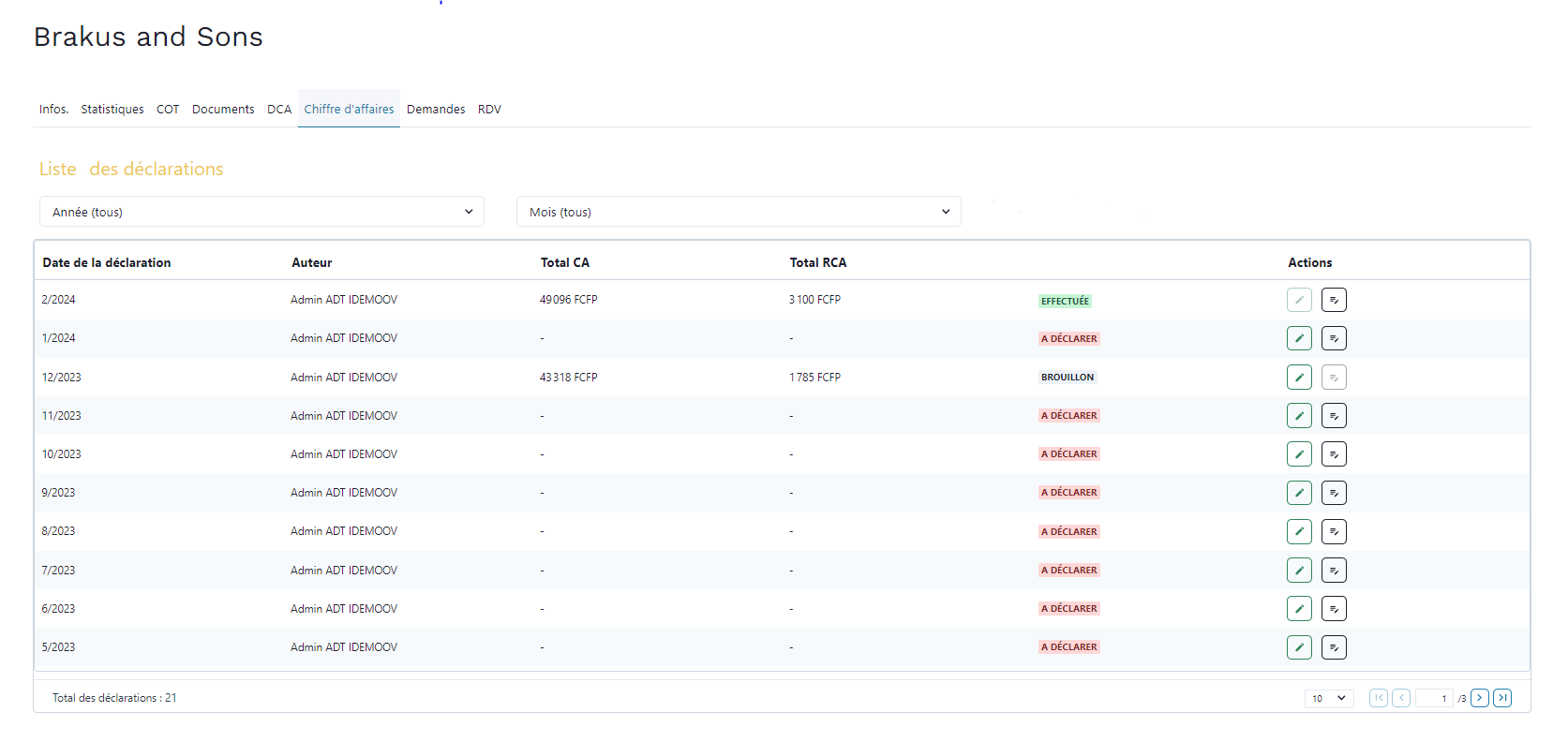
Task: Click the edit pencil icon for 8/2023
Action: [x=1299, y=532]
